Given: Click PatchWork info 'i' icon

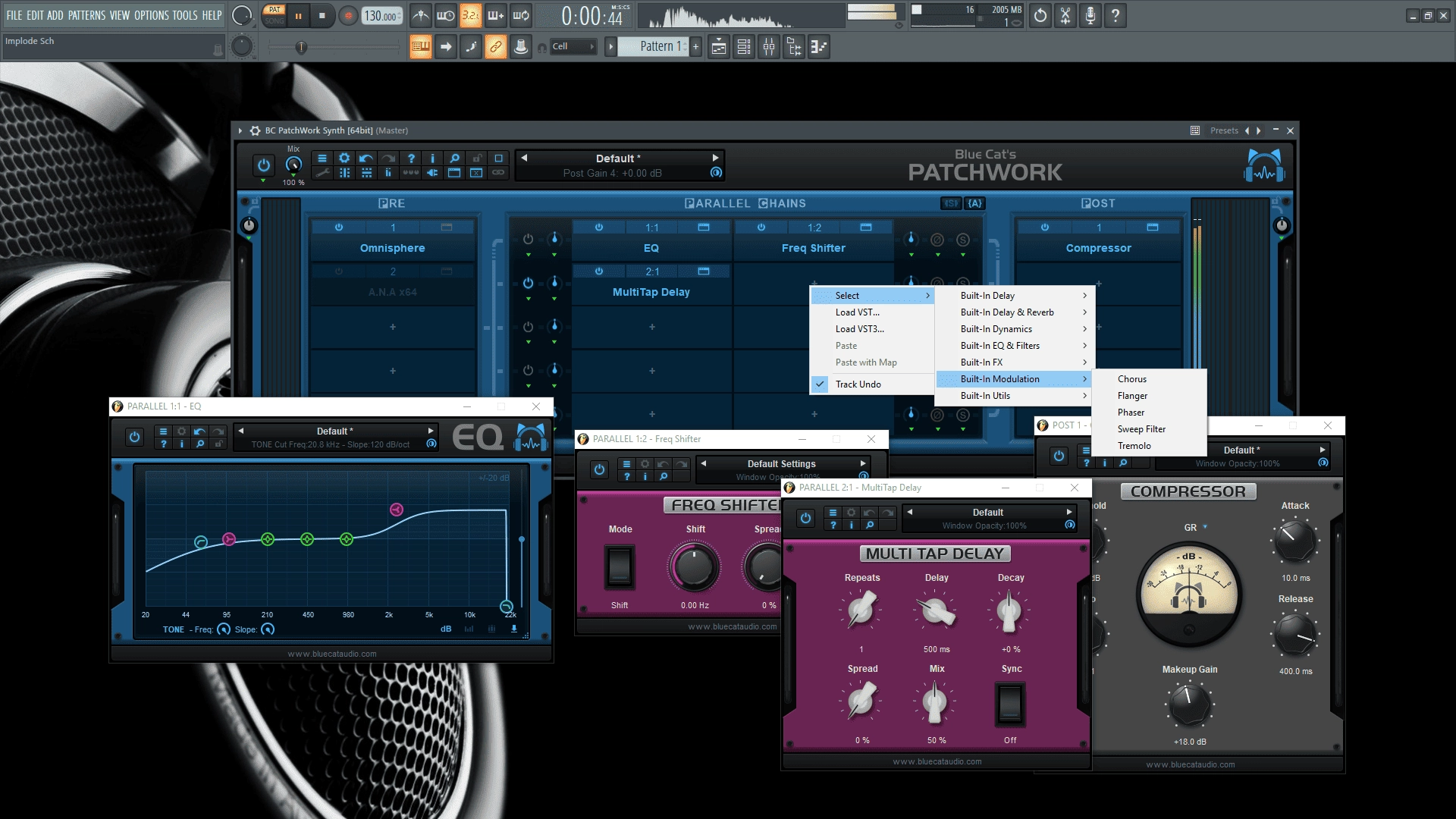Looking at the screenshot, I should 432,158.
